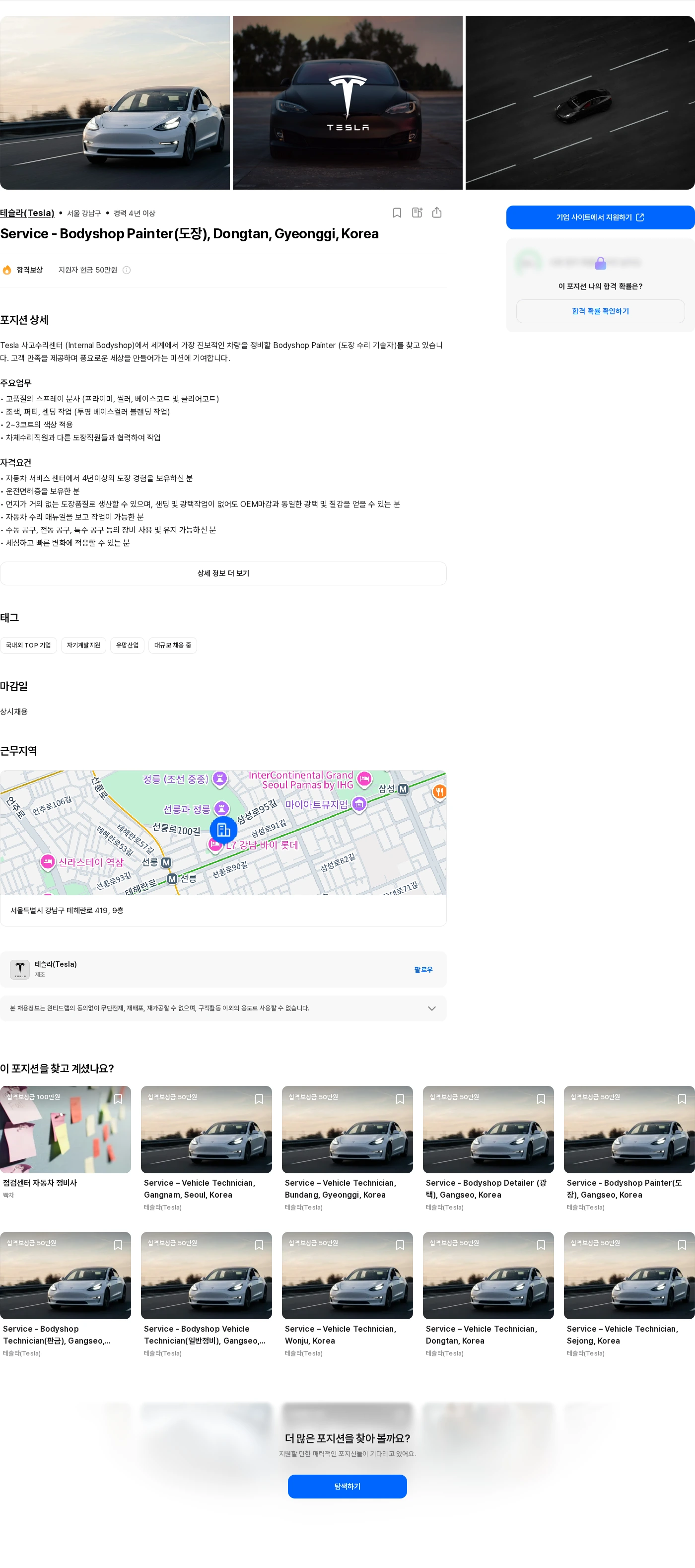The height and width of the screenshot is (1568, 695).
Task: Click 합격 확률 확인하기 button
Action: click(x=601, y=311)
